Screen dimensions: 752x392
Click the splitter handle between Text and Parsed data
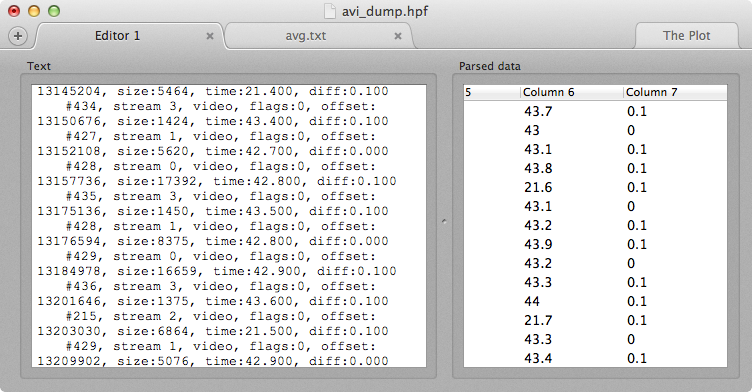[444, 222]
